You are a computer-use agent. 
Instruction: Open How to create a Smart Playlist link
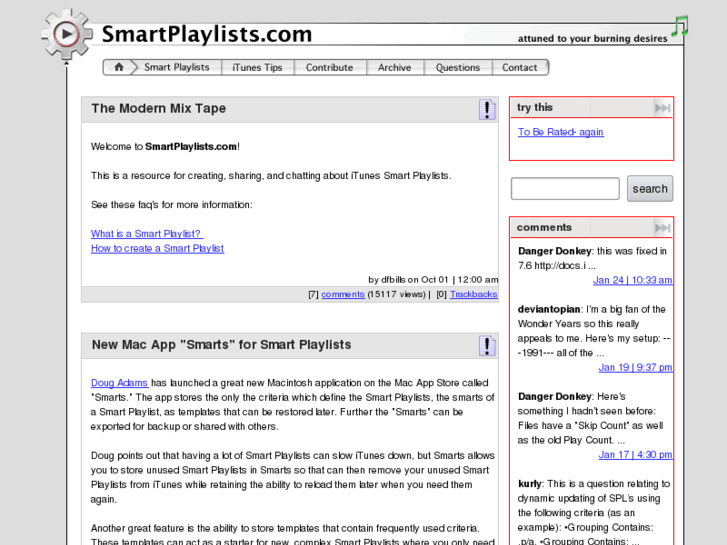(x=157, y=249)
